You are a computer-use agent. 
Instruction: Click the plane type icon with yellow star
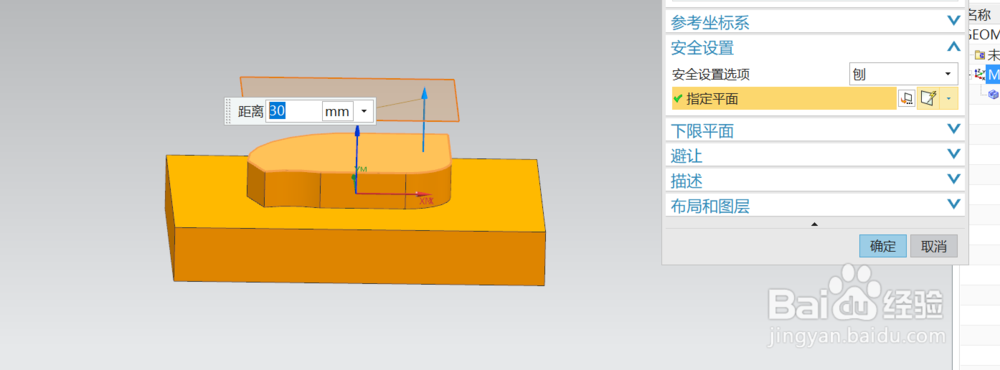click(929, 98)
